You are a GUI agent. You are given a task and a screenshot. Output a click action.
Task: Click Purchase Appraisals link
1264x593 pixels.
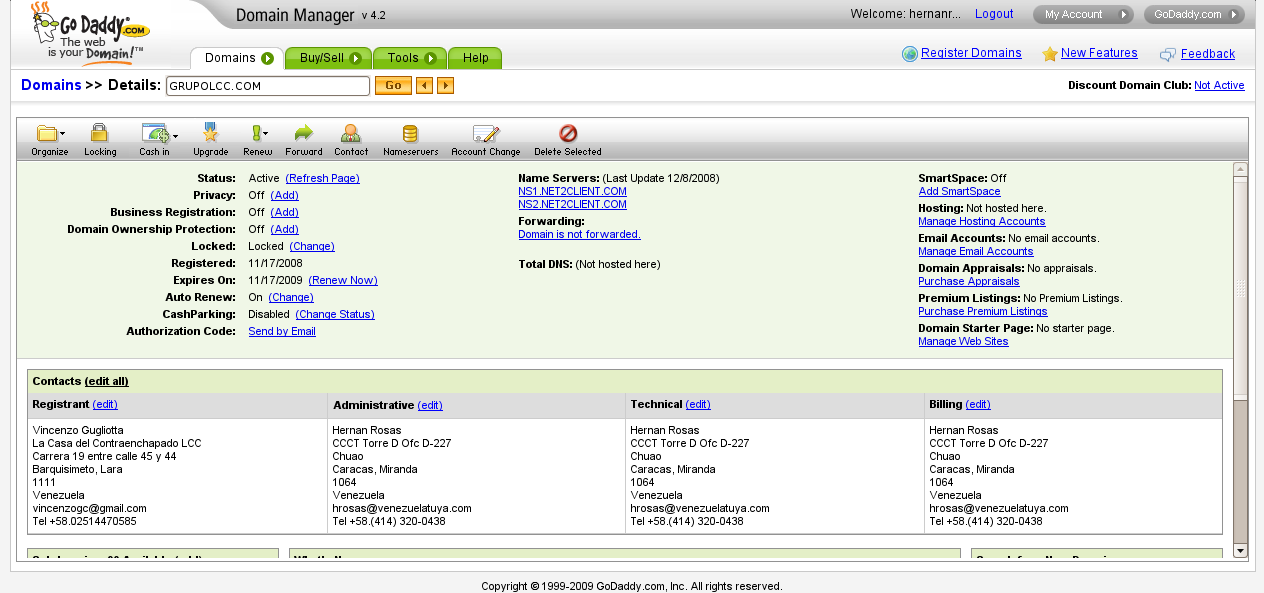click(x=968, y=281)
